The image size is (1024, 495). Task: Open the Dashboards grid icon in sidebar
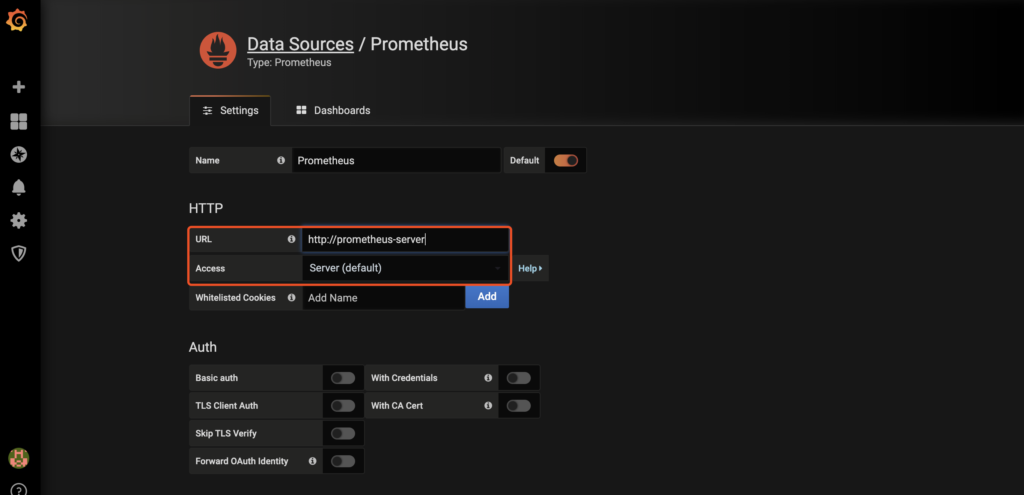(x=19, y=121)
